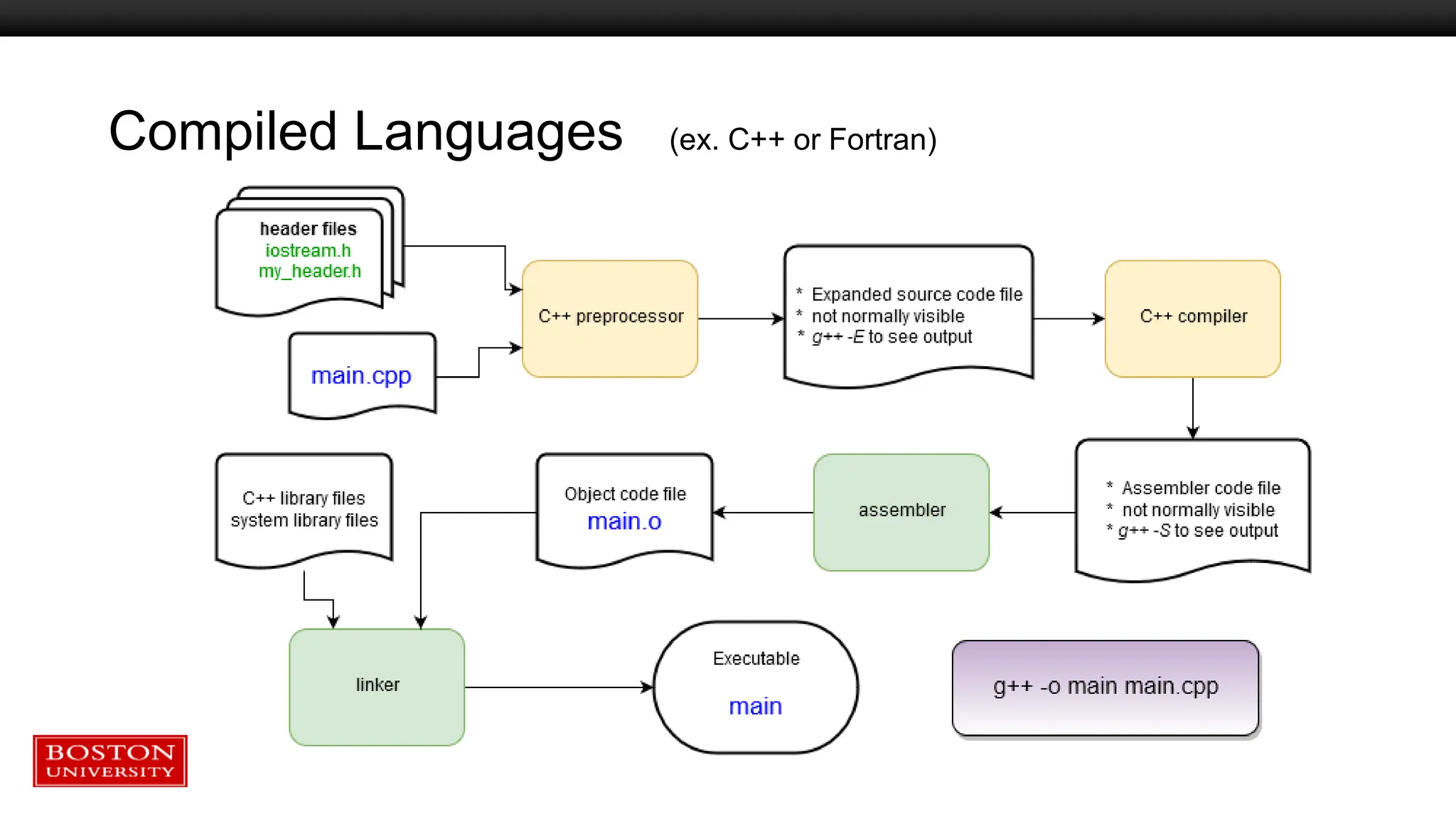Click the (ex. C++ or Fortran) subtitle
1456x819 pixels.
pyautogui.click(x=803, y=140)
